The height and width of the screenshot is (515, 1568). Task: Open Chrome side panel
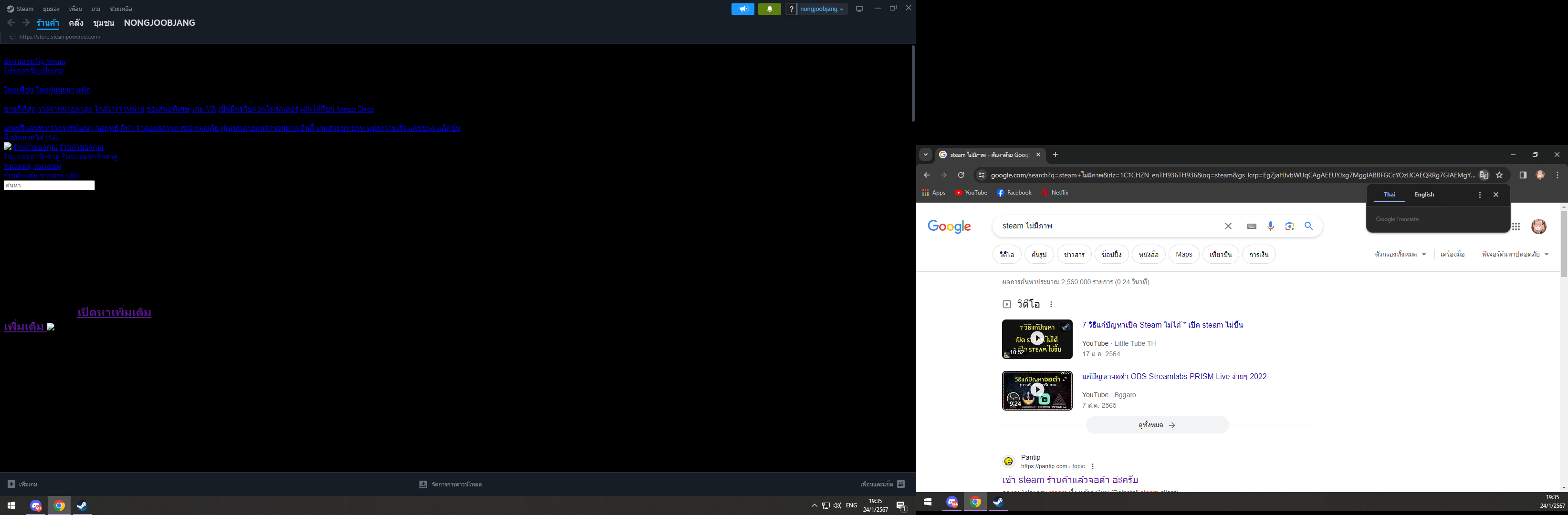1523,175
